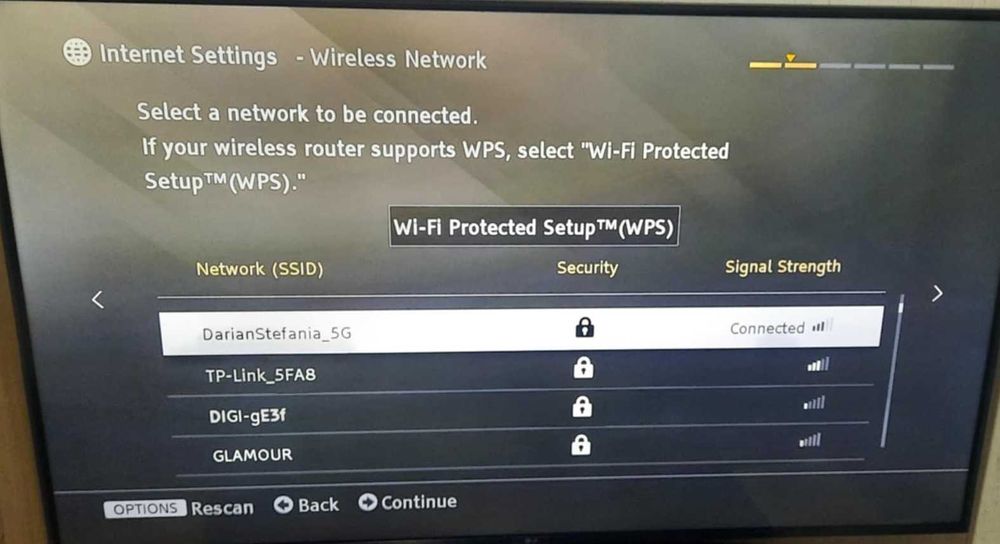The width and height of the screenshot is (1000, 544).
Task: Click the lock icon for DarianStefania_5G
Action: [x=584, y=327]
